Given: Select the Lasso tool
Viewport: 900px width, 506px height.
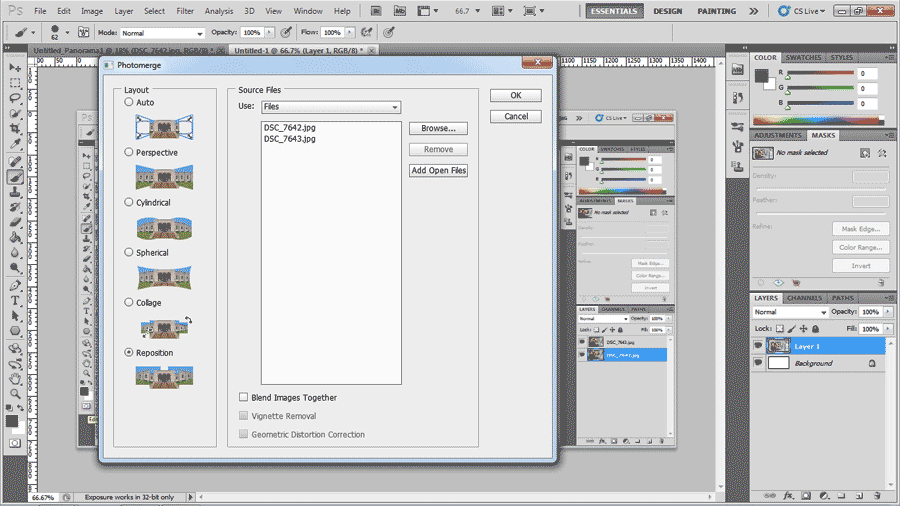Looking at the screenshot, I should pos(15,98).
